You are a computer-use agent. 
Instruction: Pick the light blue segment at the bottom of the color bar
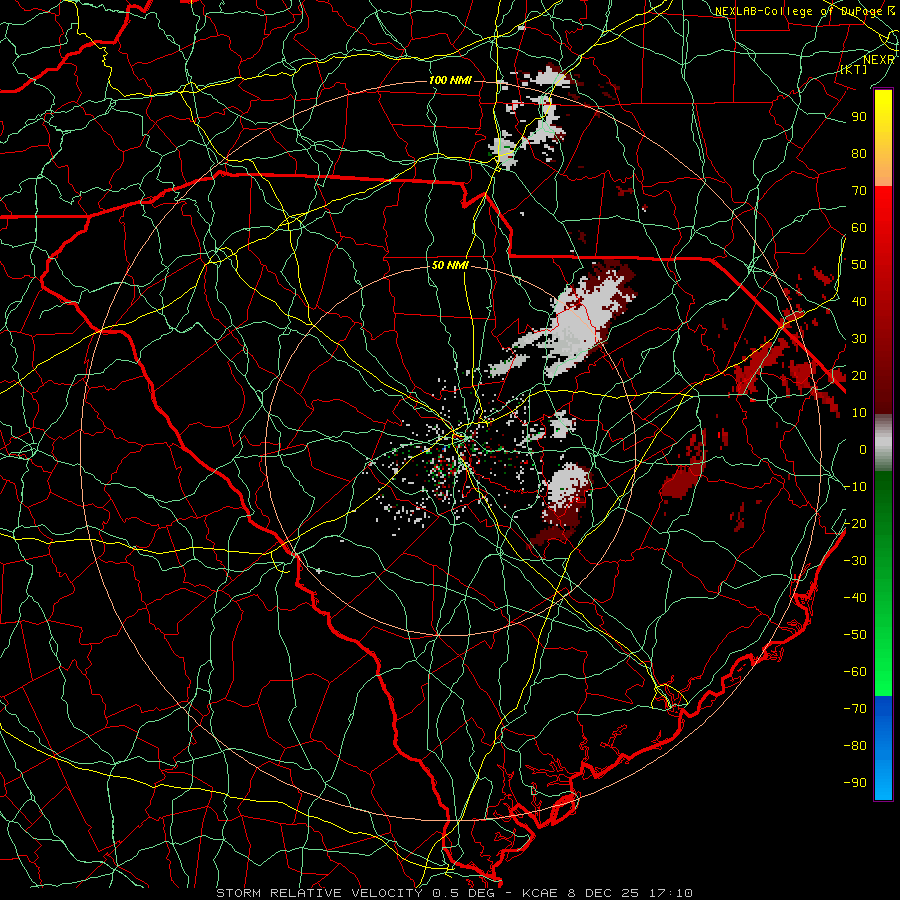click(883, 781)
